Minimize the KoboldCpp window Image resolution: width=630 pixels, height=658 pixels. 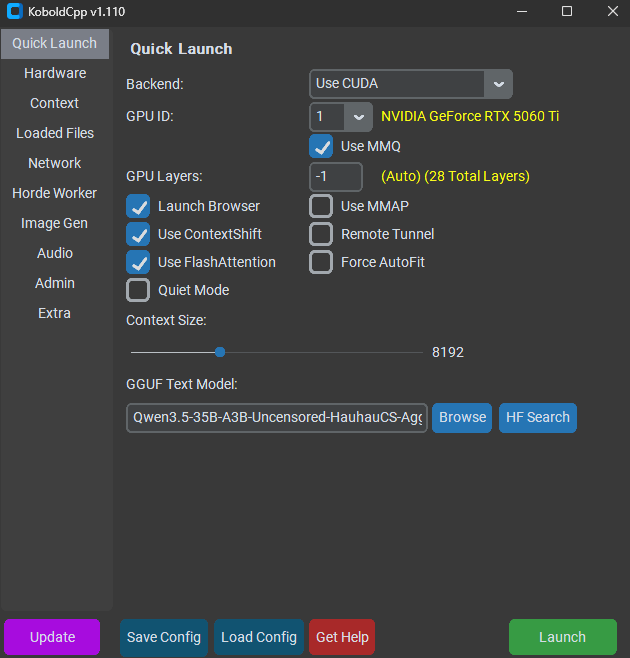click(x=521, y=11)
